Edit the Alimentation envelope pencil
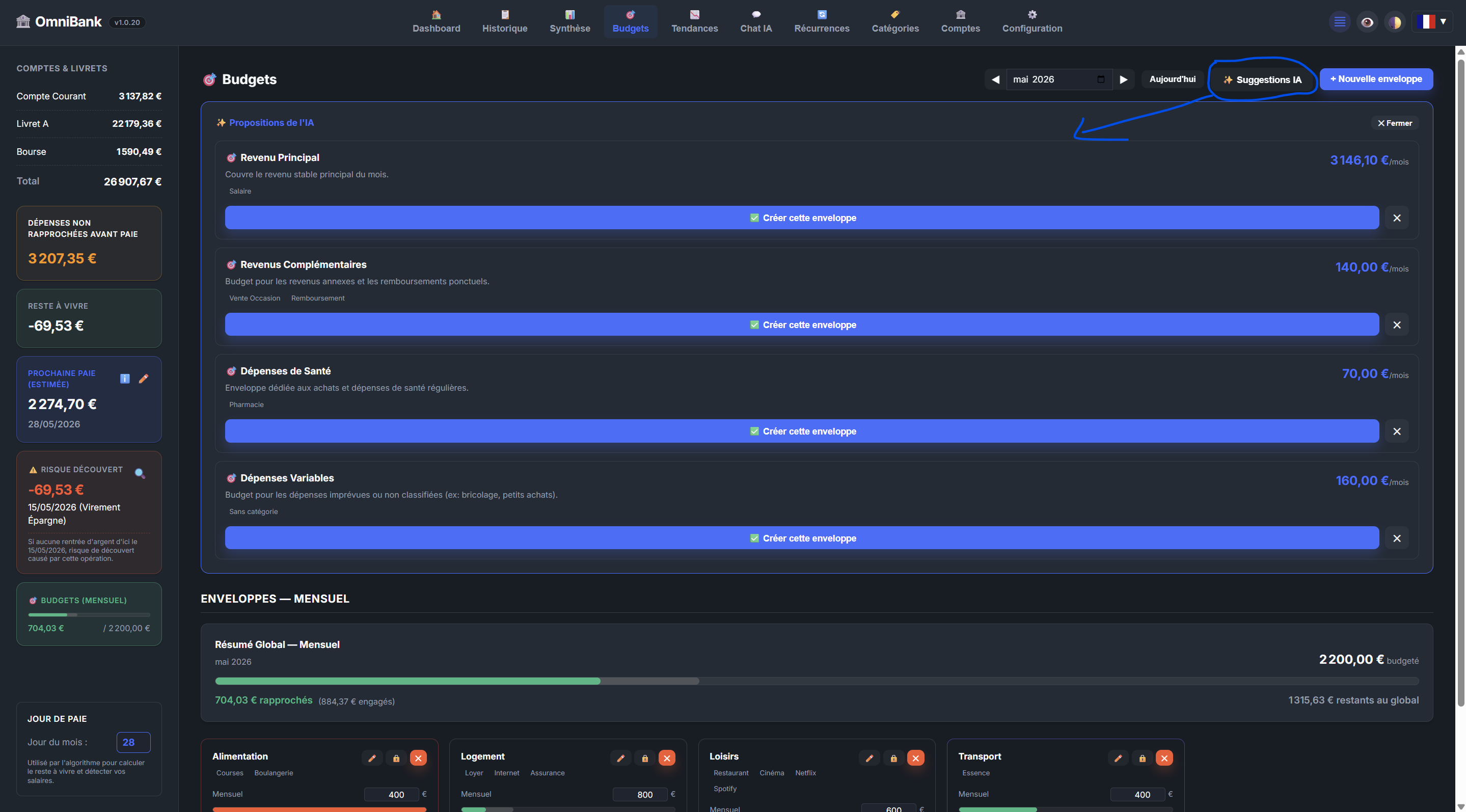 372,758
